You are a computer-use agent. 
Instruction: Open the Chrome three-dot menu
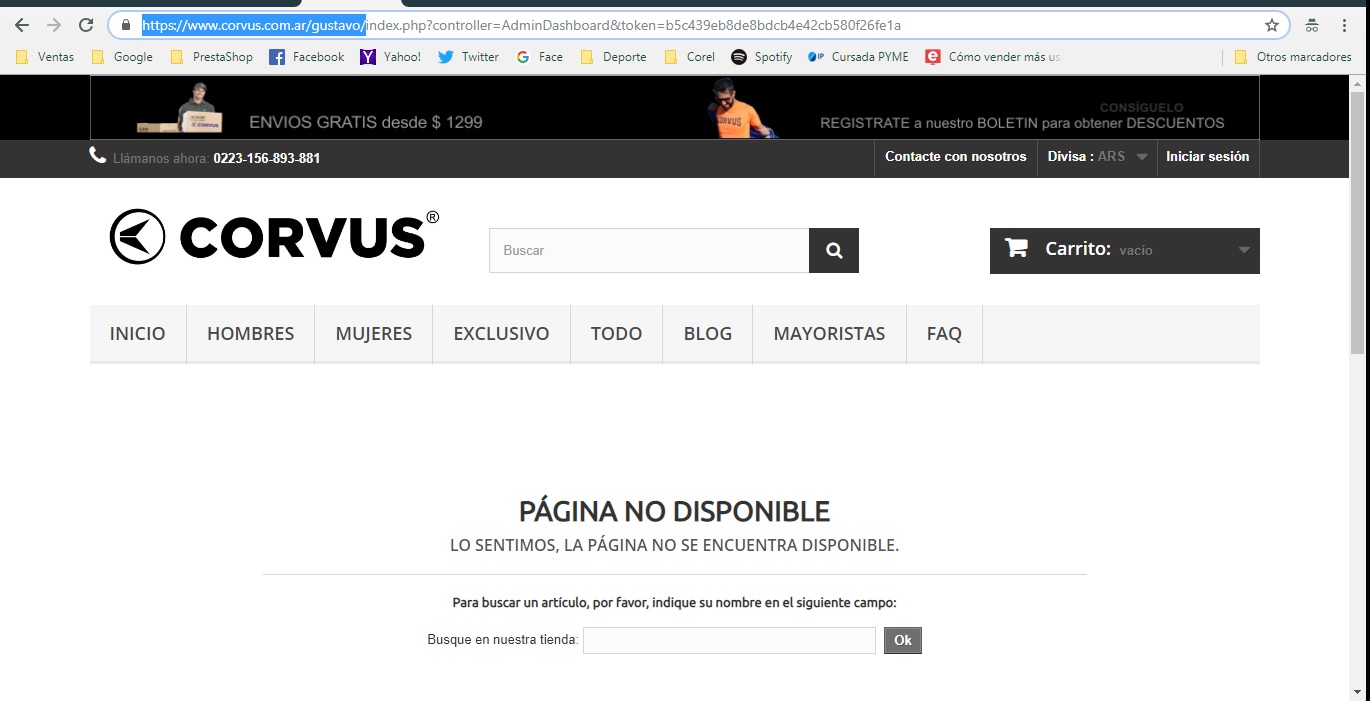1344,25
